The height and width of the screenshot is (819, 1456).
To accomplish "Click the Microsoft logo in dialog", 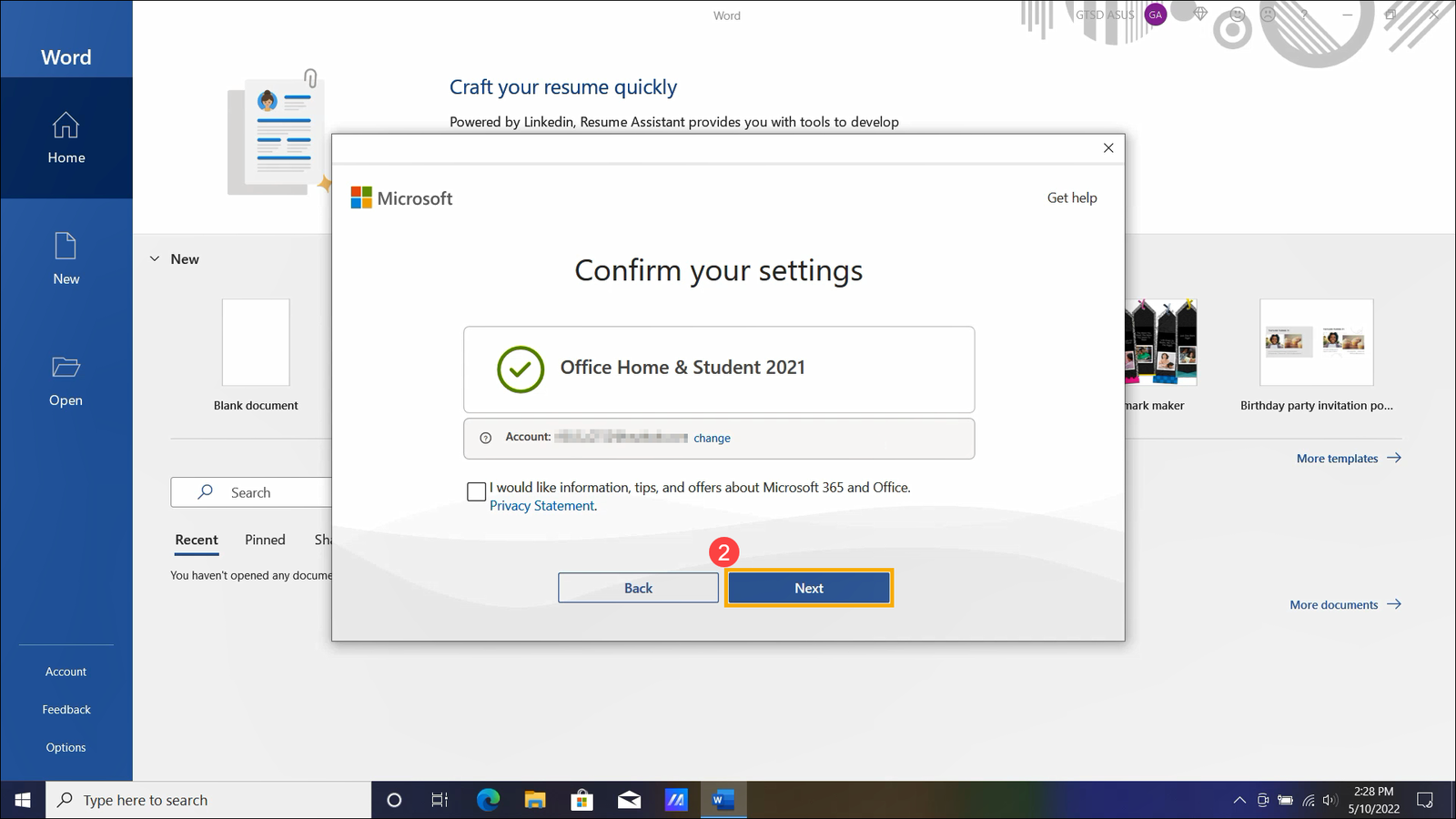I will (x=401, y=198).
